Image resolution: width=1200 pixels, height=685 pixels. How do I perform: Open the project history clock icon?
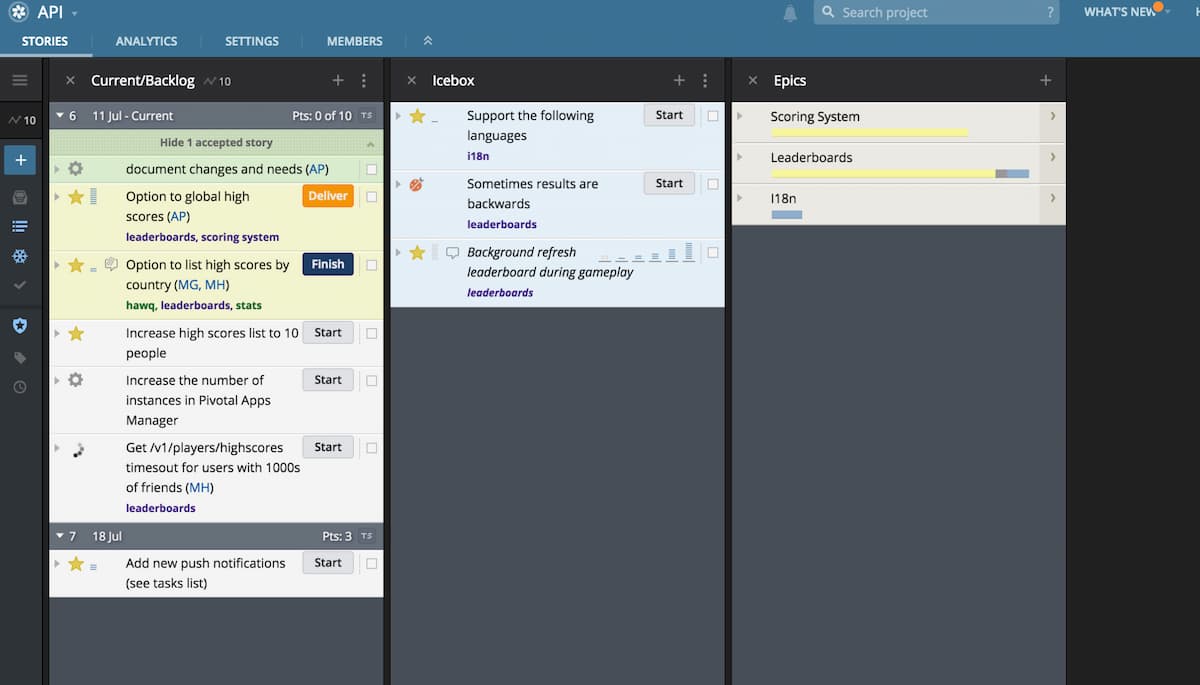click(x=20, y=387)
